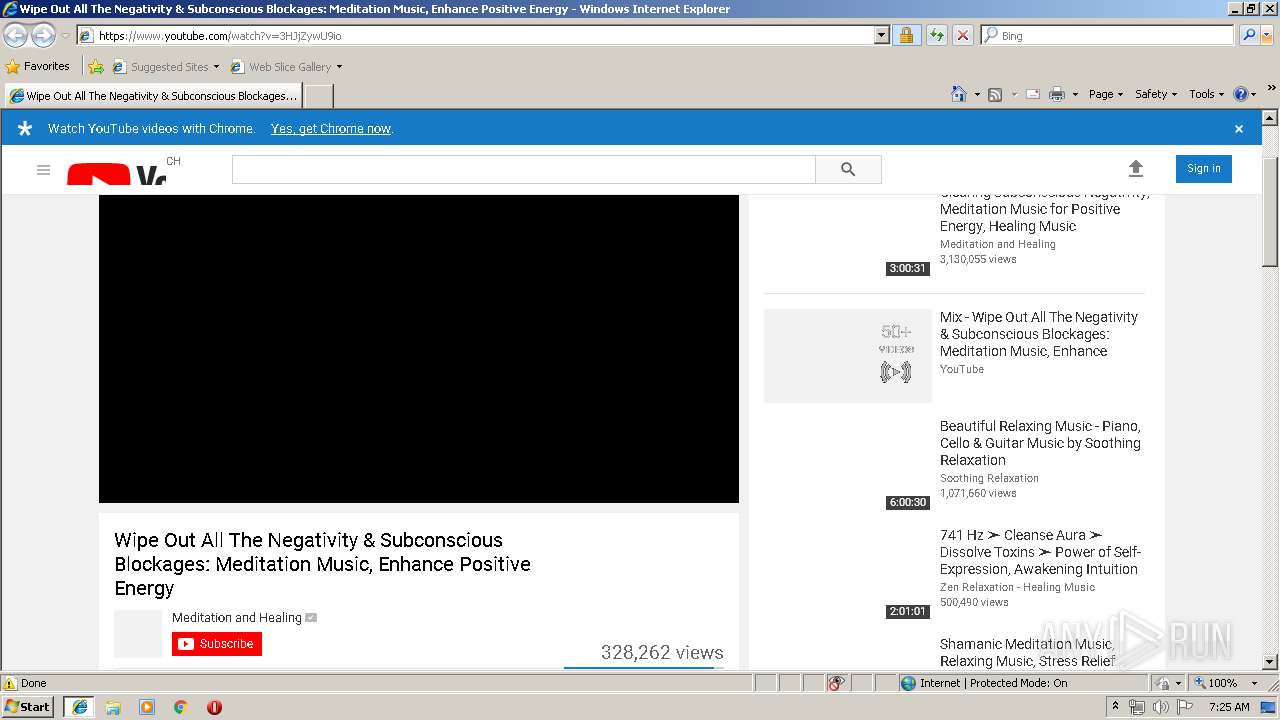The width and height of the screenshot is (1280, 720).
Task: Open Favorites star button
Action: click(38, 66)
